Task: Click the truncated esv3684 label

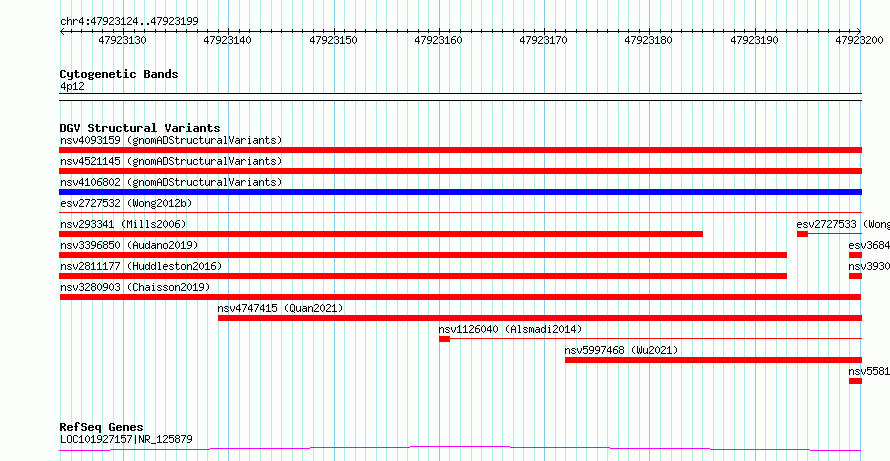Action: point(869,245)
